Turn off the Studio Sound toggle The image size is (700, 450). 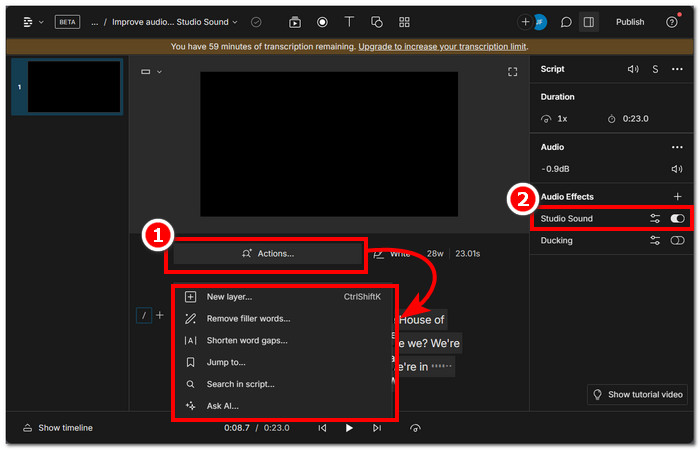[677, 218]
